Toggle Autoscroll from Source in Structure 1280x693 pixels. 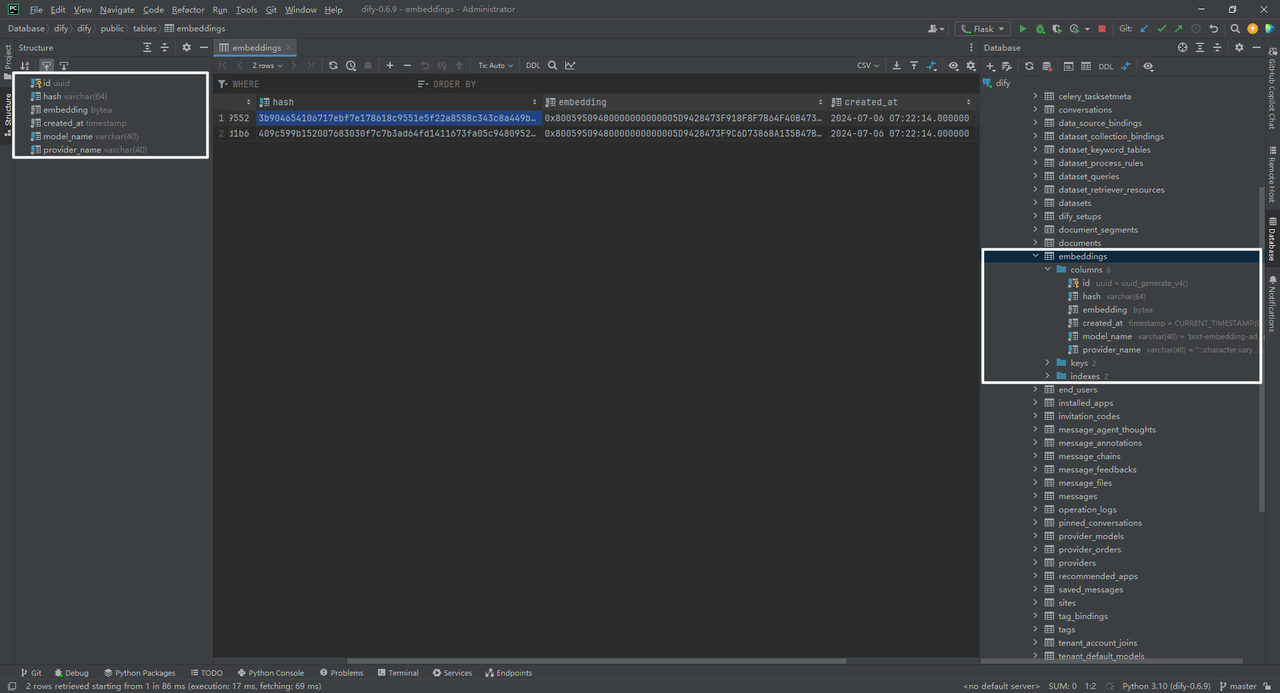[x=63, y=66]
